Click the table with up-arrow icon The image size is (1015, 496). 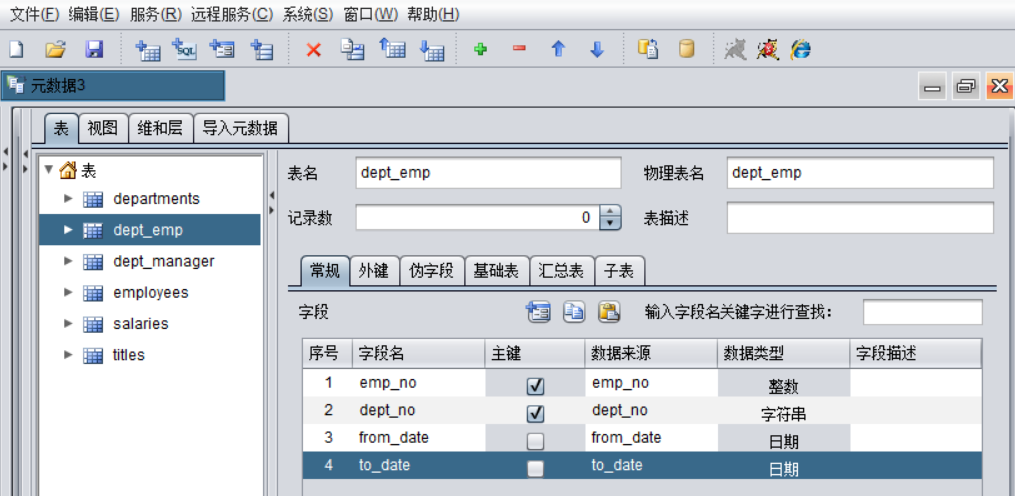(x=392, y=49)
